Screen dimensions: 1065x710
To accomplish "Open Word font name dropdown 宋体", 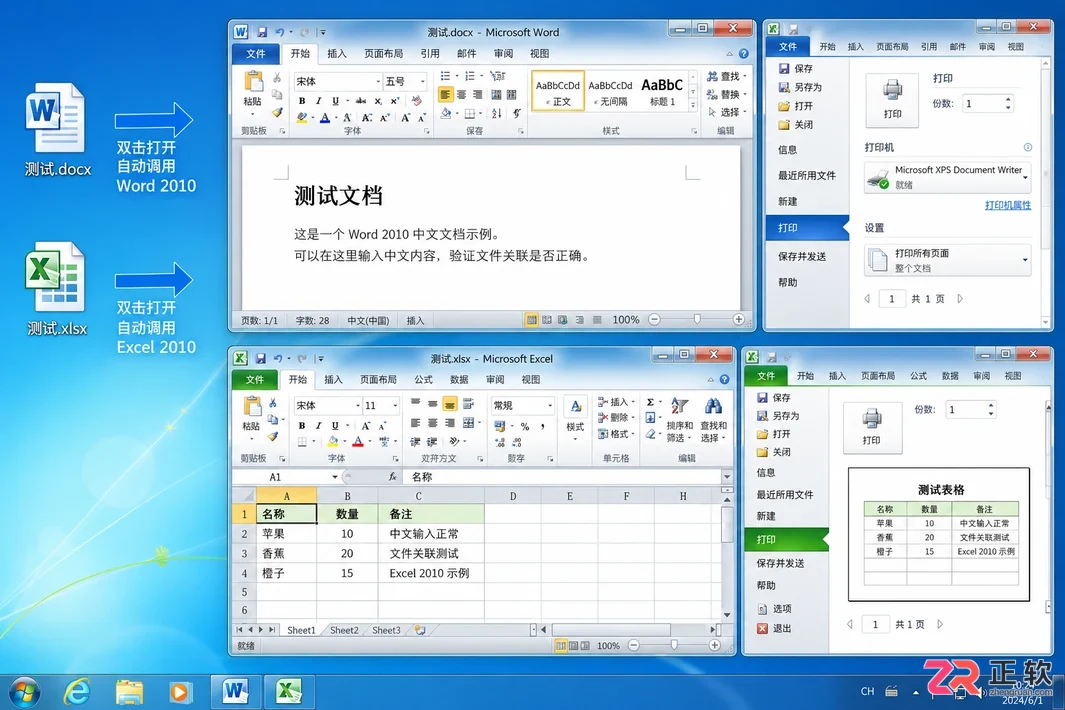I will click(378, 82).
